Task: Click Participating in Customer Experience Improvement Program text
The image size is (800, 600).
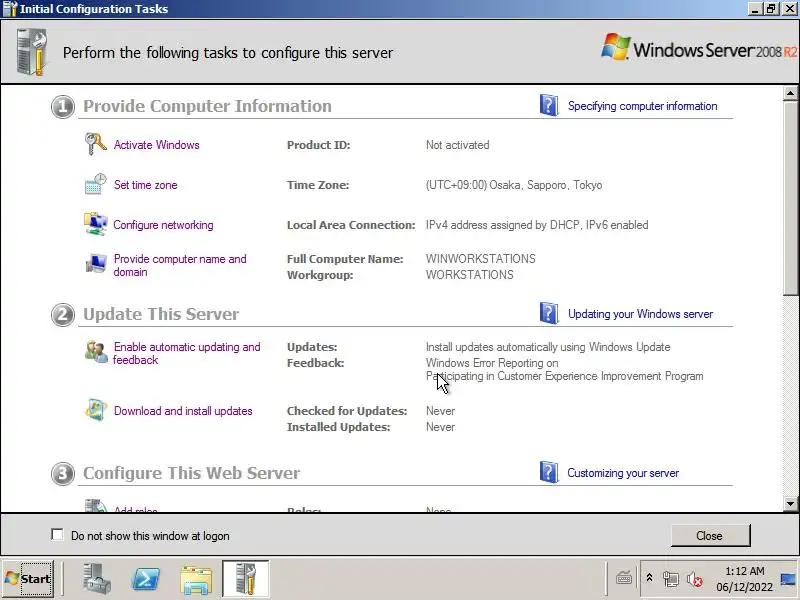Action: (564, 376)
